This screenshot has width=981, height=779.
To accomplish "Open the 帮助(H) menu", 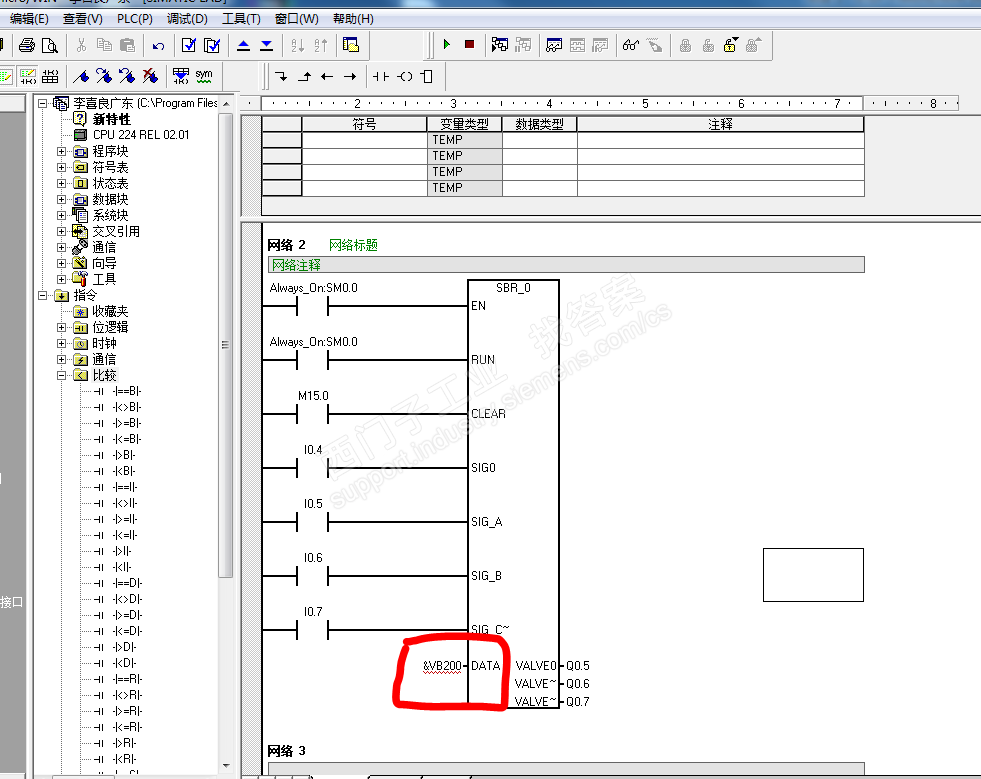I will [x=353, y=19].
